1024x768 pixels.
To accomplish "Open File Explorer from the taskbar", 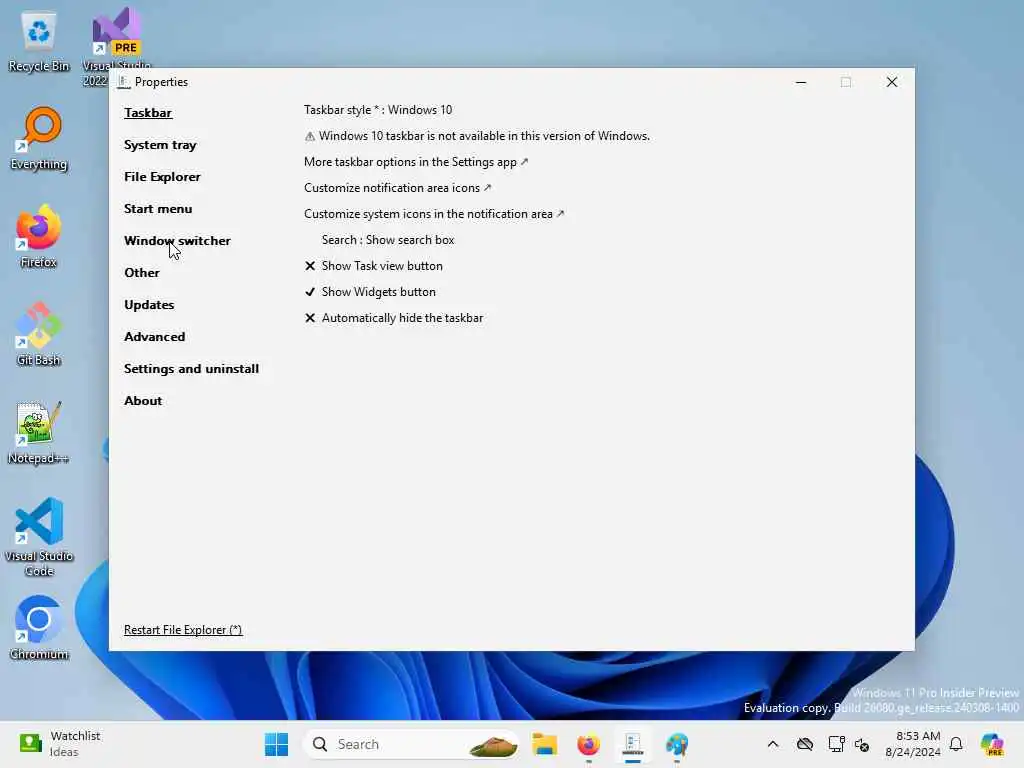I will 544,744.
